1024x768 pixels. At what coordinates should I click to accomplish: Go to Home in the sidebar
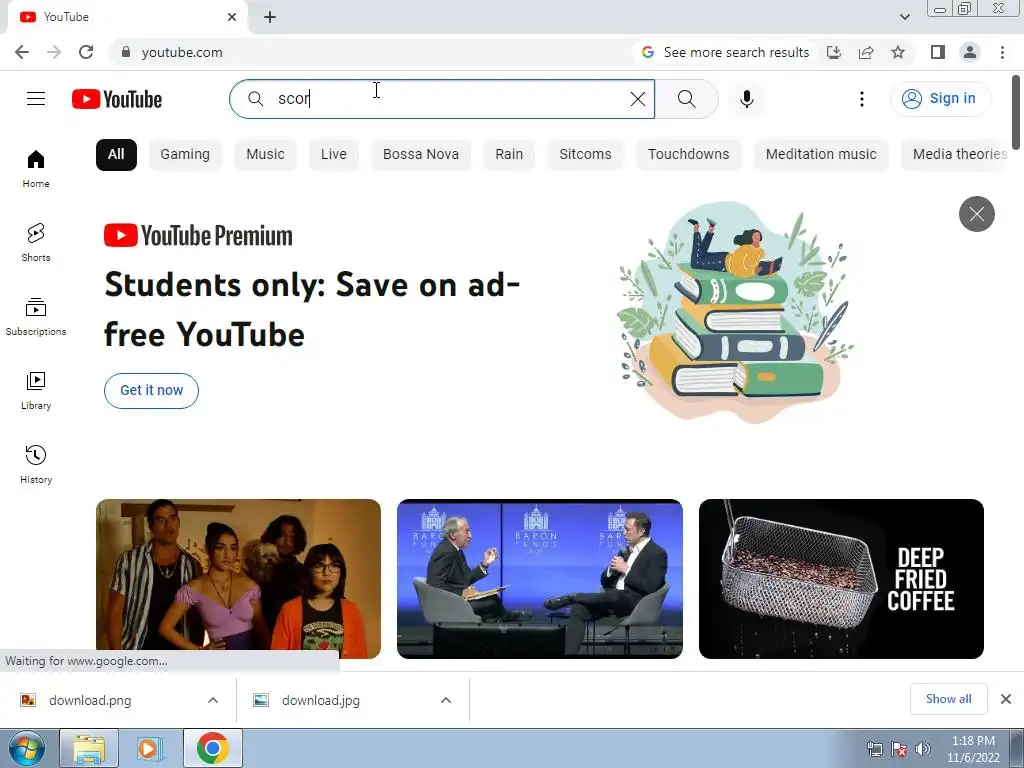(x=36, y=168)
